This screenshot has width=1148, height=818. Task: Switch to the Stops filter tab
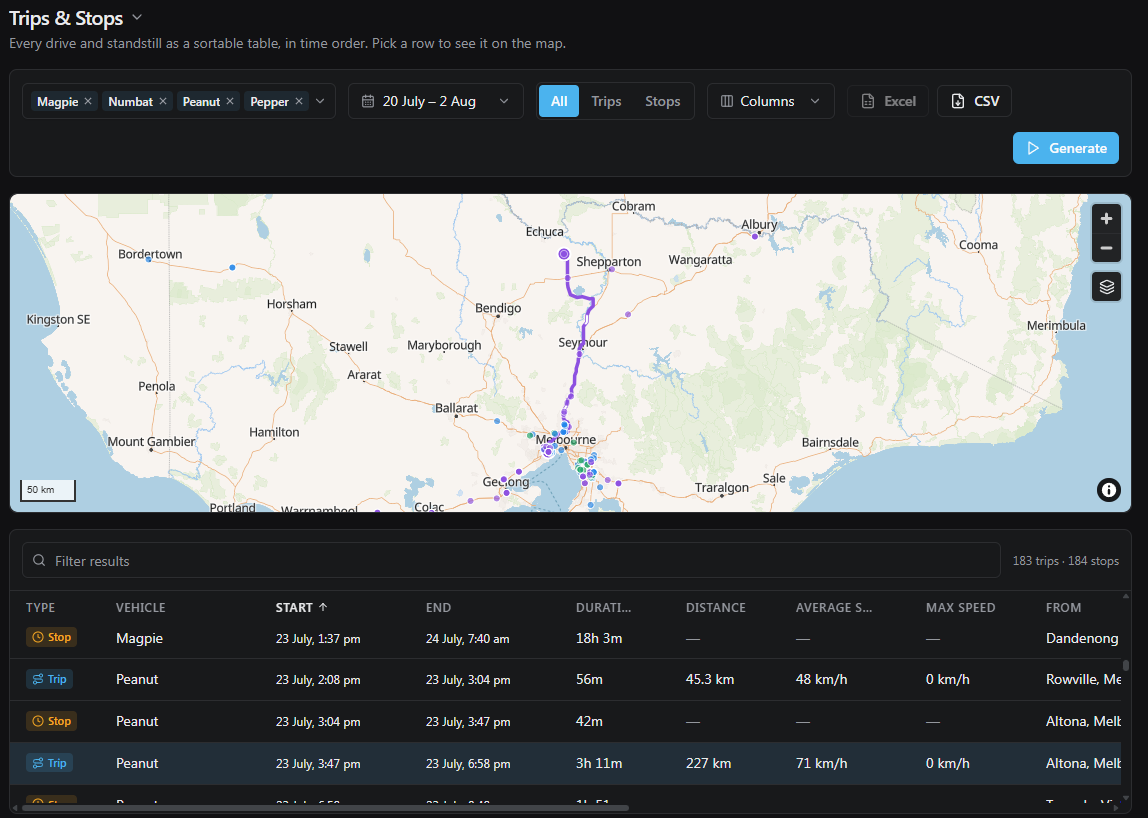click(663, 101)
